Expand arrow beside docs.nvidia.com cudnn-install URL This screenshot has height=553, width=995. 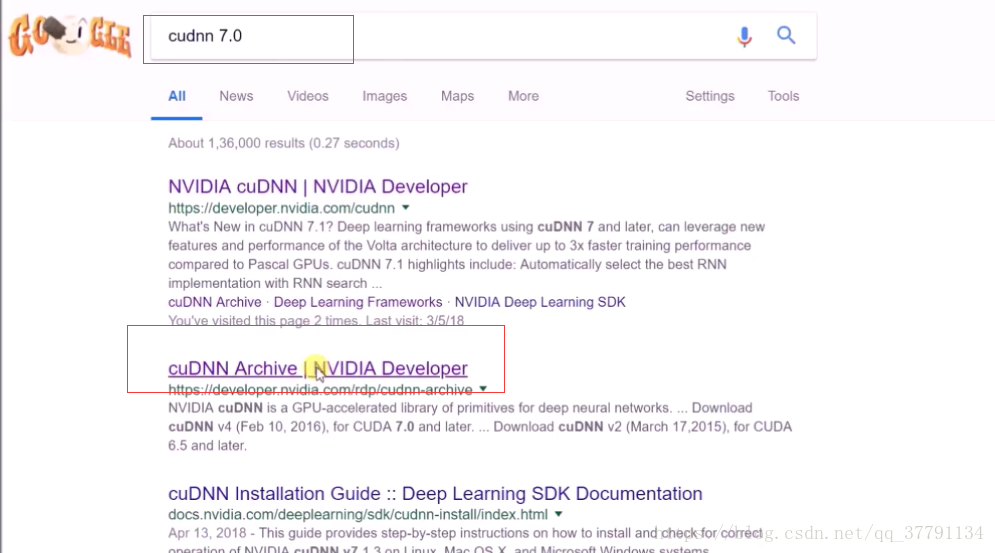pos(558,514)
